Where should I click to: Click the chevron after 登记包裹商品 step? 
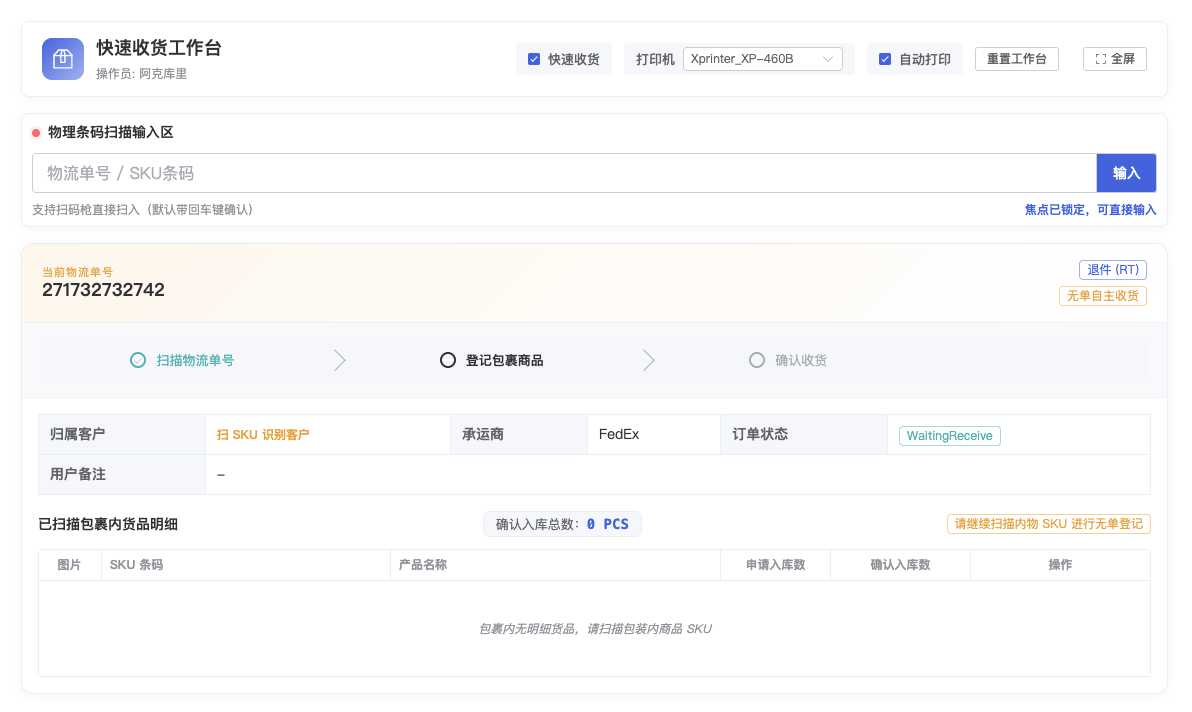[x=648, y=360]
